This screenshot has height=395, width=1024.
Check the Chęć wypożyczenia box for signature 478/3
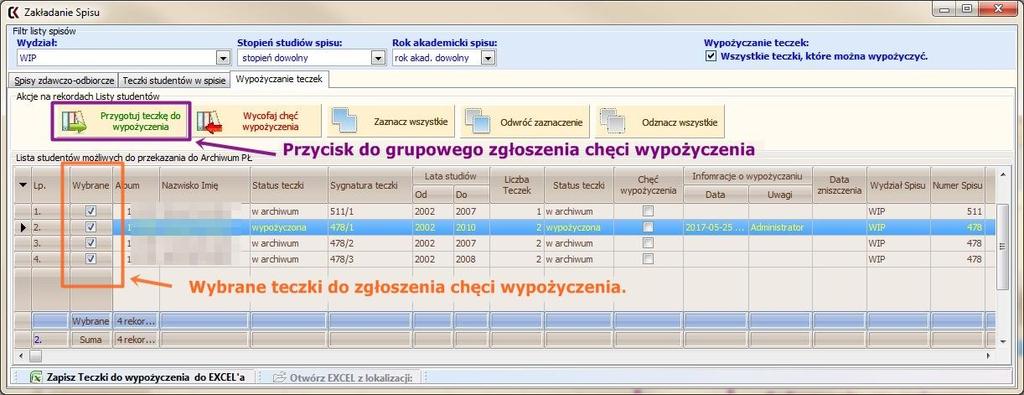tap(647, 259)
